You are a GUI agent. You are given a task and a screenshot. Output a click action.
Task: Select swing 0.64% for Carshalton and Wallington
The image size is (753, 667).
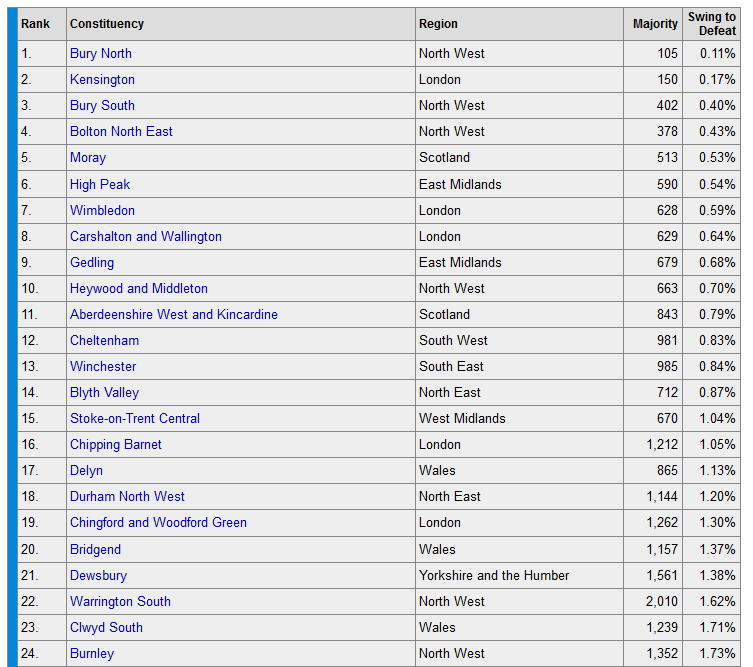pyautogui.click(x=717, y=236)
